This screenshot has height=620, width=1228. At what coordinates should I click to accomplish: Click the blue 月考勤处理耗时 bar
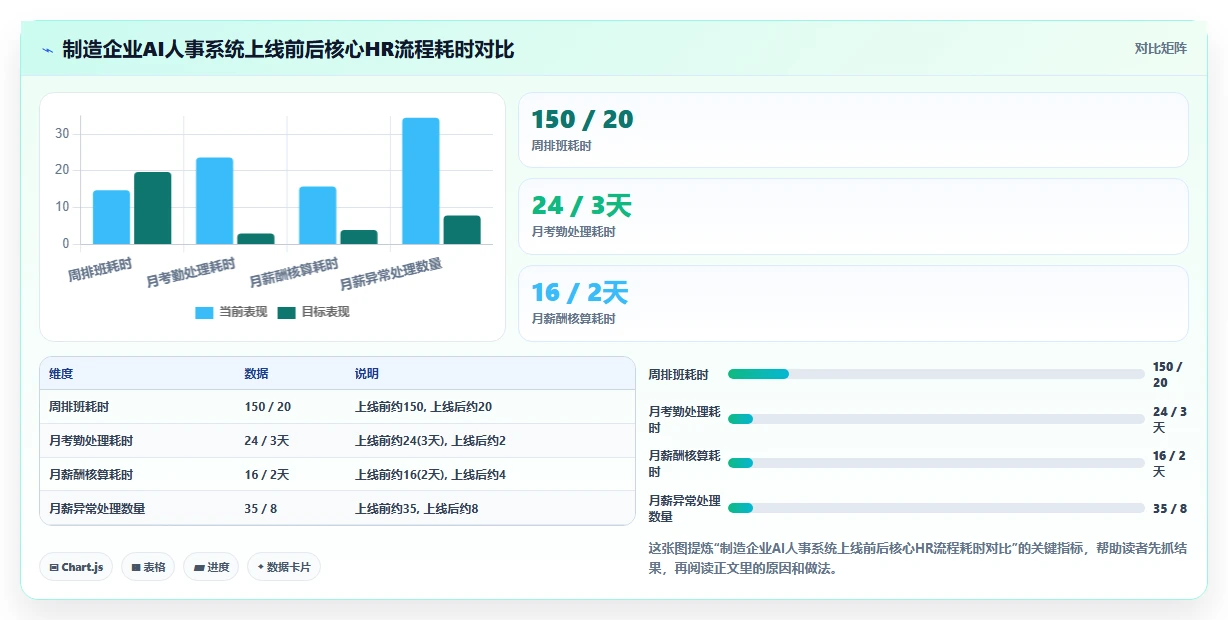point(215,201)
